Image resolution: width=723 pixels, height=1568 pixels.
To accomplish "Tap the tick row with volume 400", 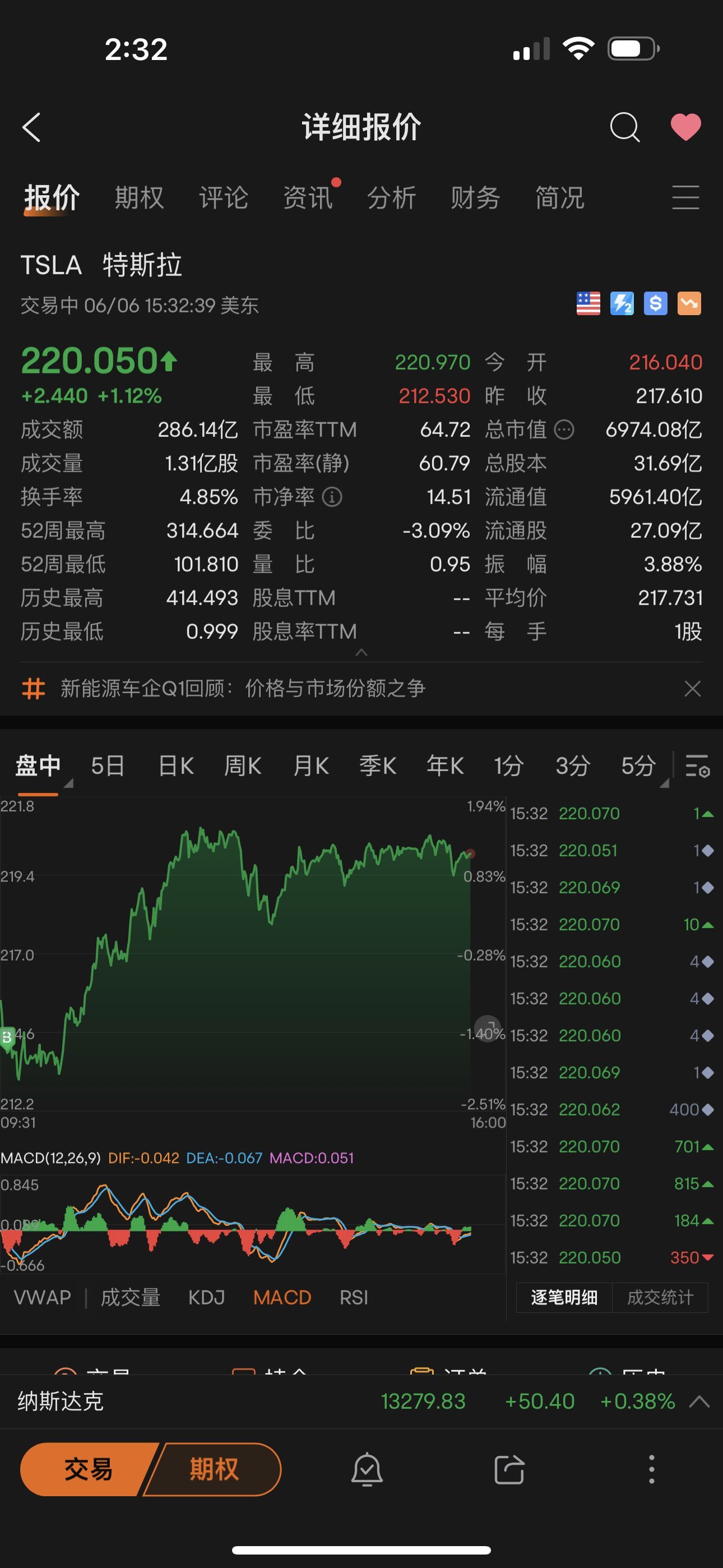I will point(611,1110).
